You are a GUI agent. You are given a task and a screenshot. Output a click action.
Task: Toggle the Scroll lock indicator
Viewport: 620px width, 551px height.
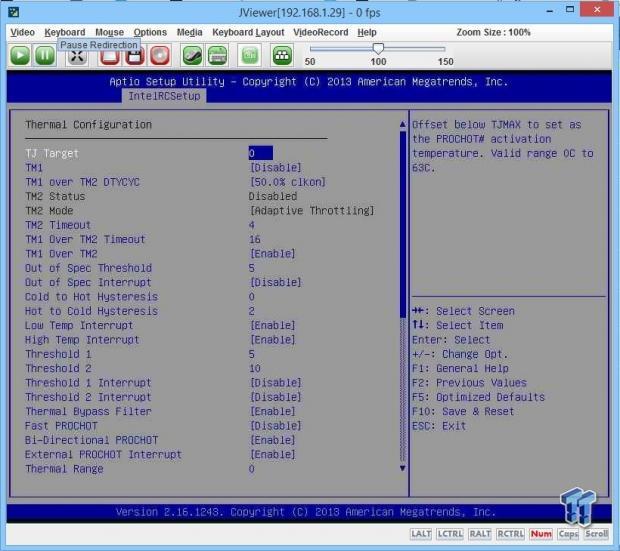(x=596, y=534)
